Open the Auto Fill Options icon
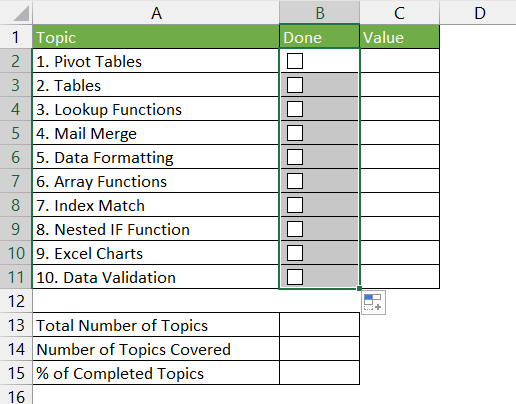Screen dimensions: 516x404 373,302
